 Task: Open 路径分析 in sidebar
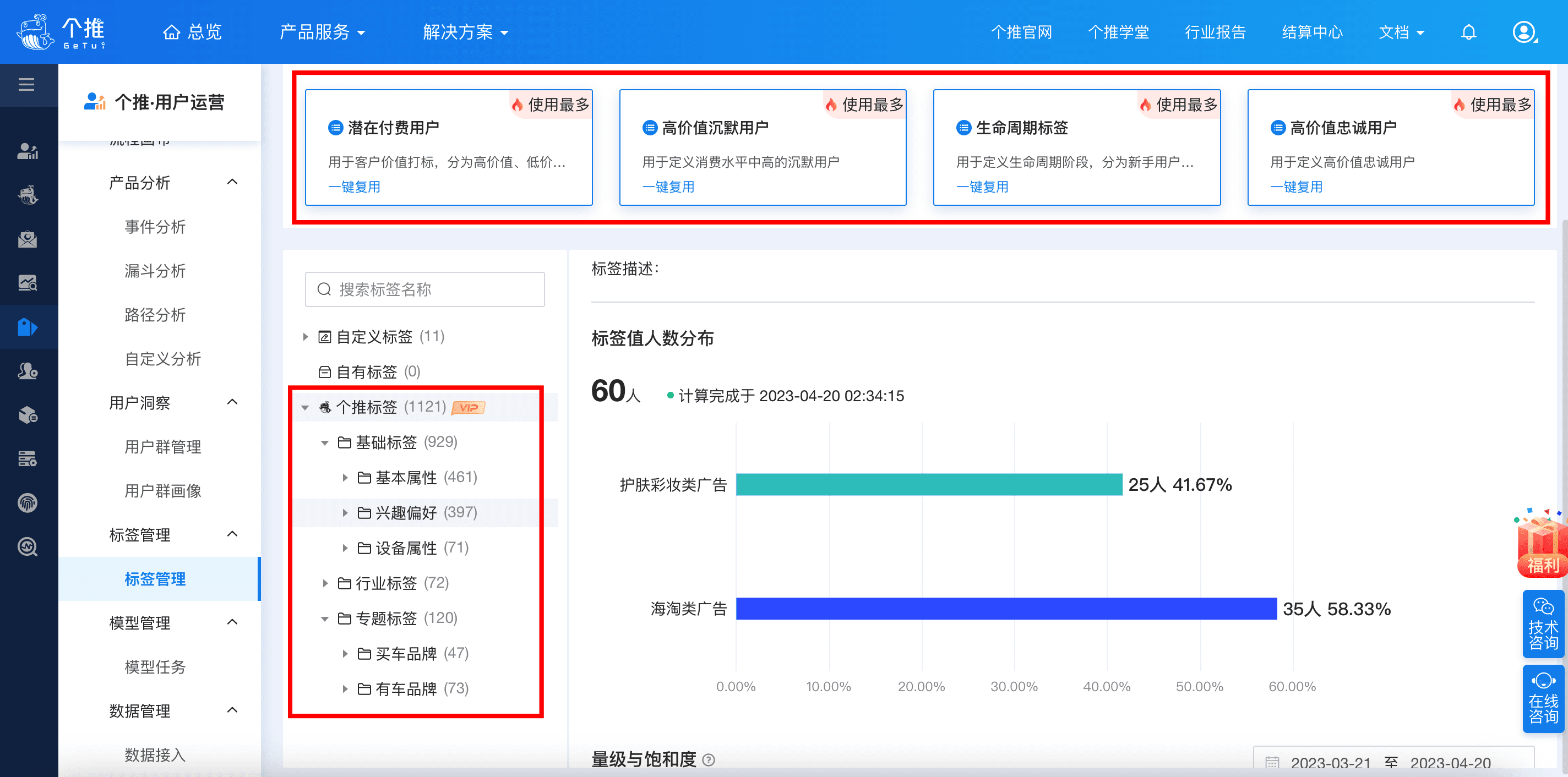(155, 315)
